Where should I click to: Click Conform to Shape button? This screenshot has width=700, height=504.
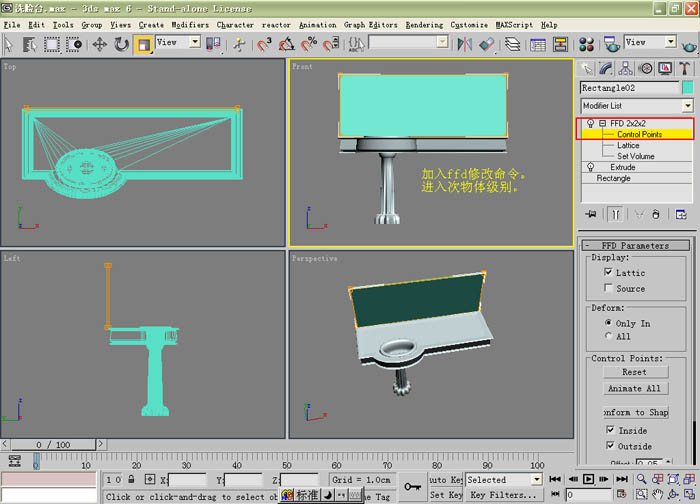tap(636, 412)
